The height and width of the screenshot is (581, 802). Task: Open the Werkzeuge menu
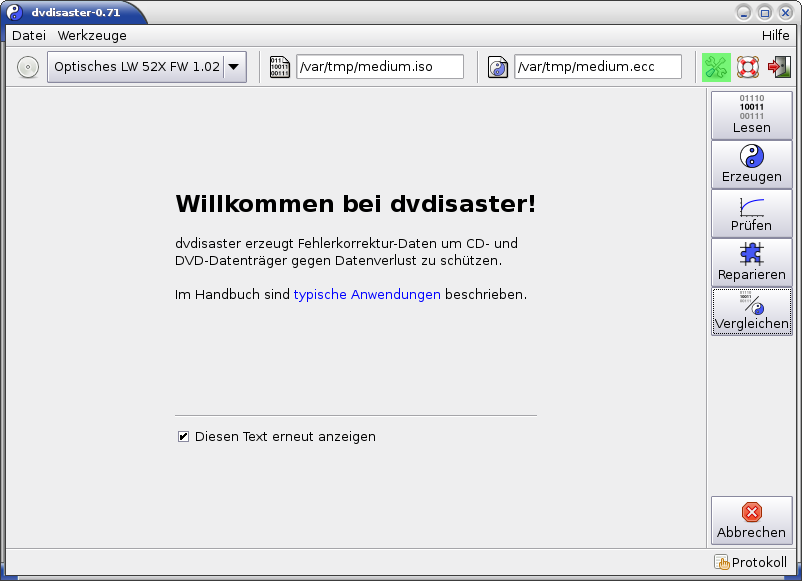click(92, 35)
